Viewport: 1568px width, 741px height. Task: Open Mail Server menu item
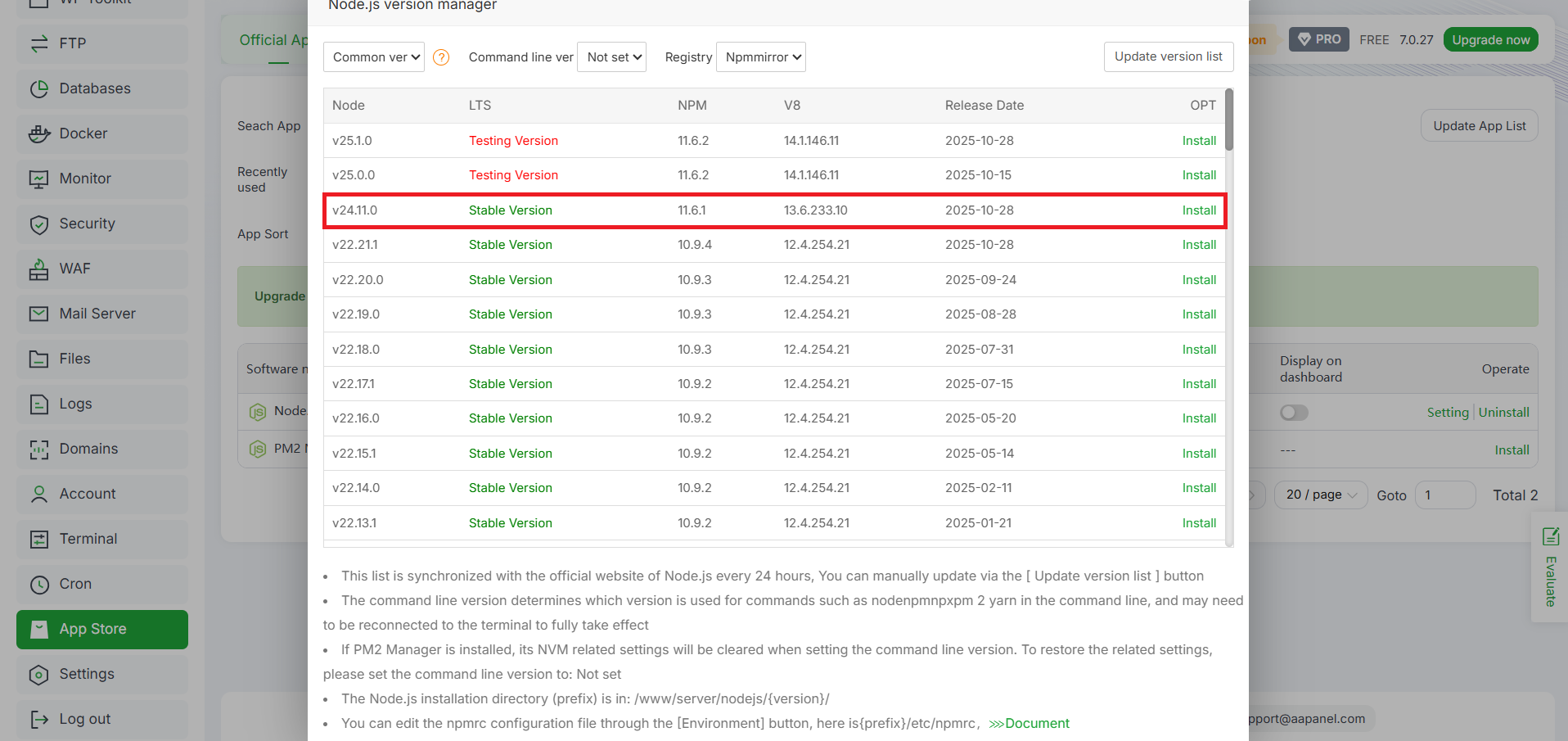(x=102, y=314)
